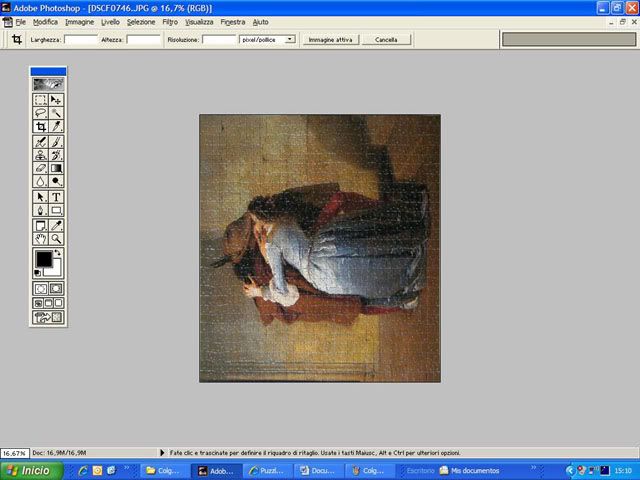Open Mis documentos from taskbar

tap(469, 471)
